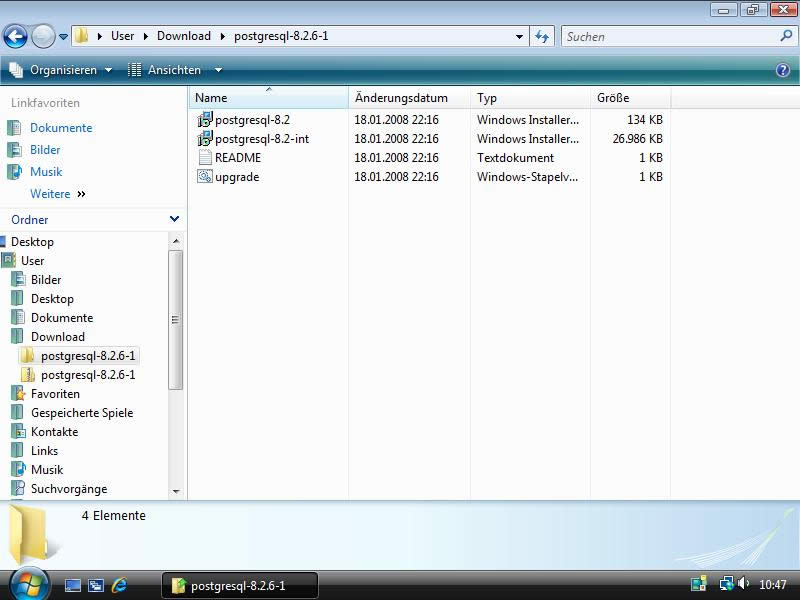This screenshot has height=600, width=800.
Task: Click Switch between windows quick launch icon
Action: click(96, 585)
